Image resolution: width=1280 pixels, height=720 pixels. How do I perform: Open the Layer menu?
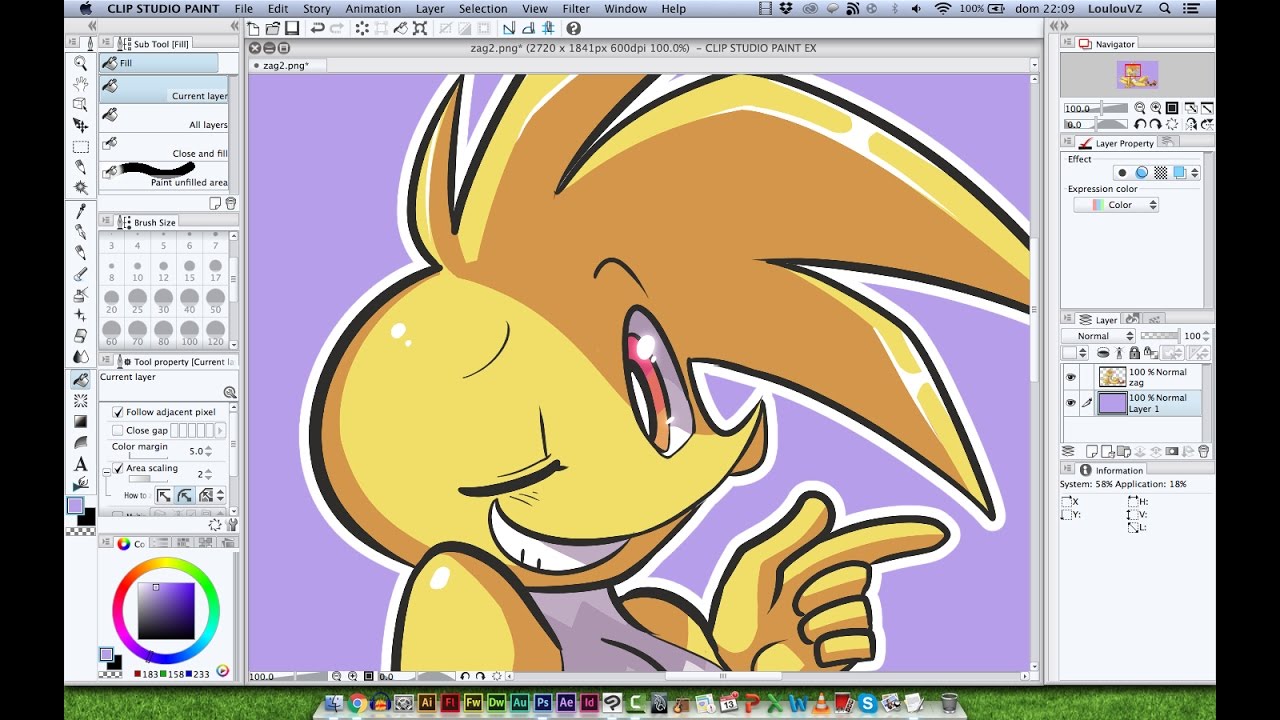coord(430,8)
